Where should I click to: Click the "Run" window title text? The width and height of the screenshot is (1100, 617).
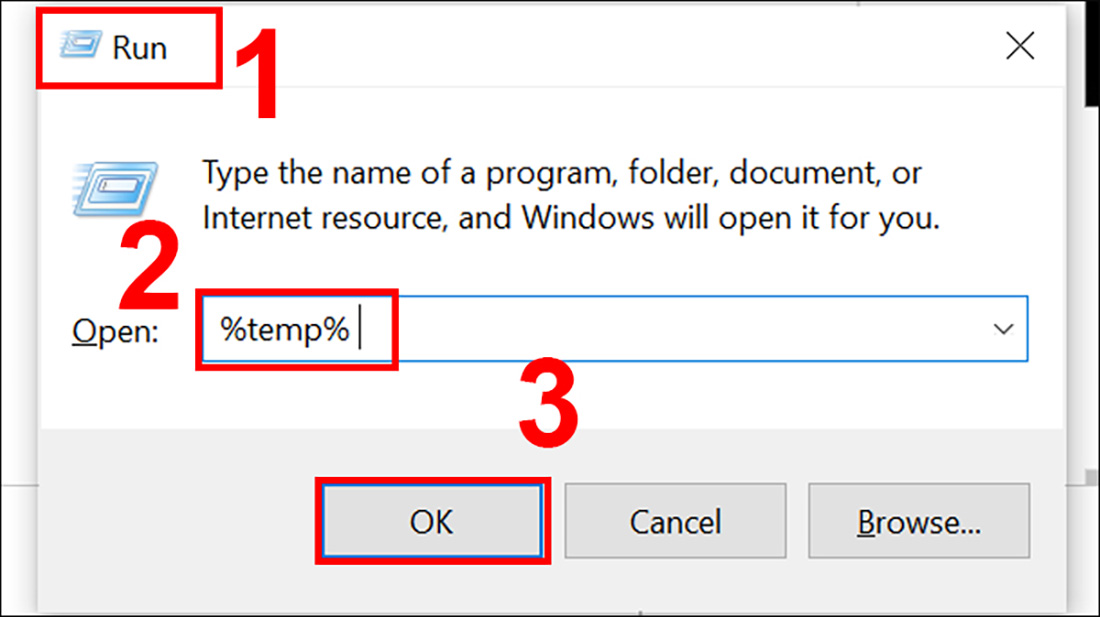[139, 48]
